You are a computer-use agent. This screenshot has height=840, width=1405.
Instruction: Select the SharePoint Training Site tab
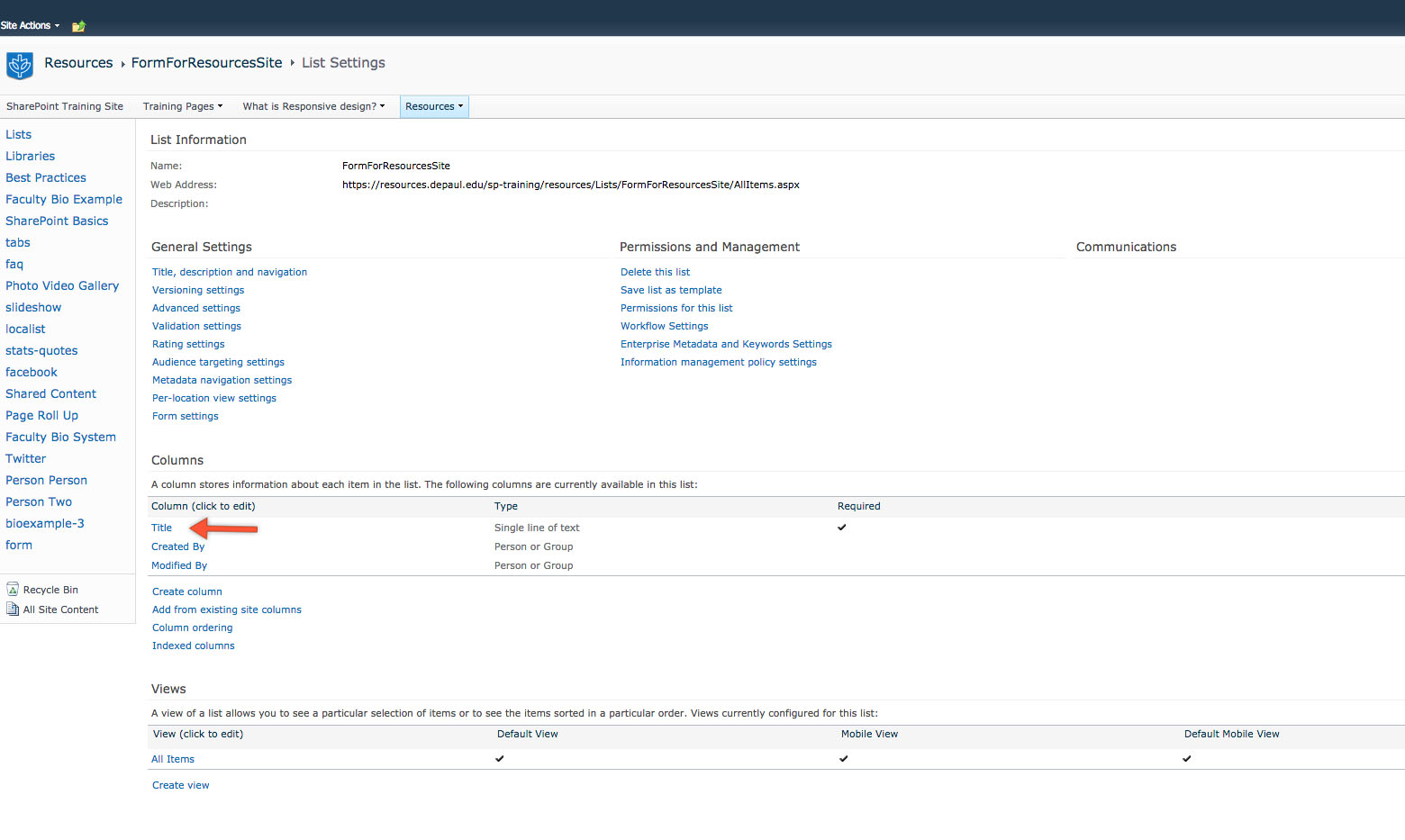pos(65,106)
